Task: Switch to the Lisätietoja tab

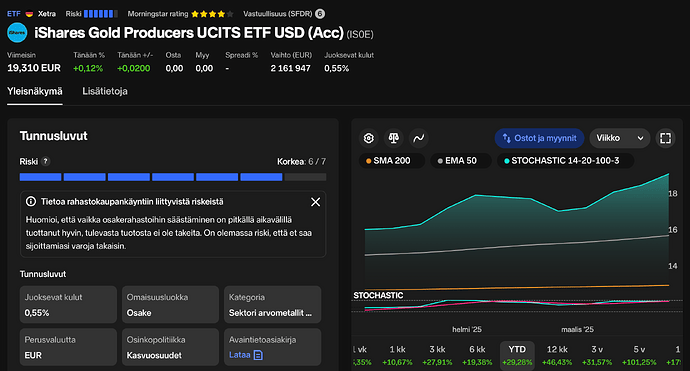Action: 105,91
